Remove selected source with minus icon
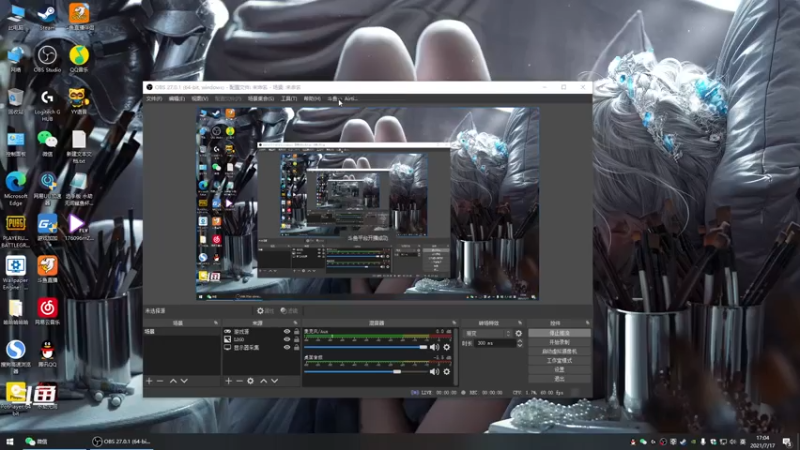The image size is (800, 450). click(x=239, y=381)
